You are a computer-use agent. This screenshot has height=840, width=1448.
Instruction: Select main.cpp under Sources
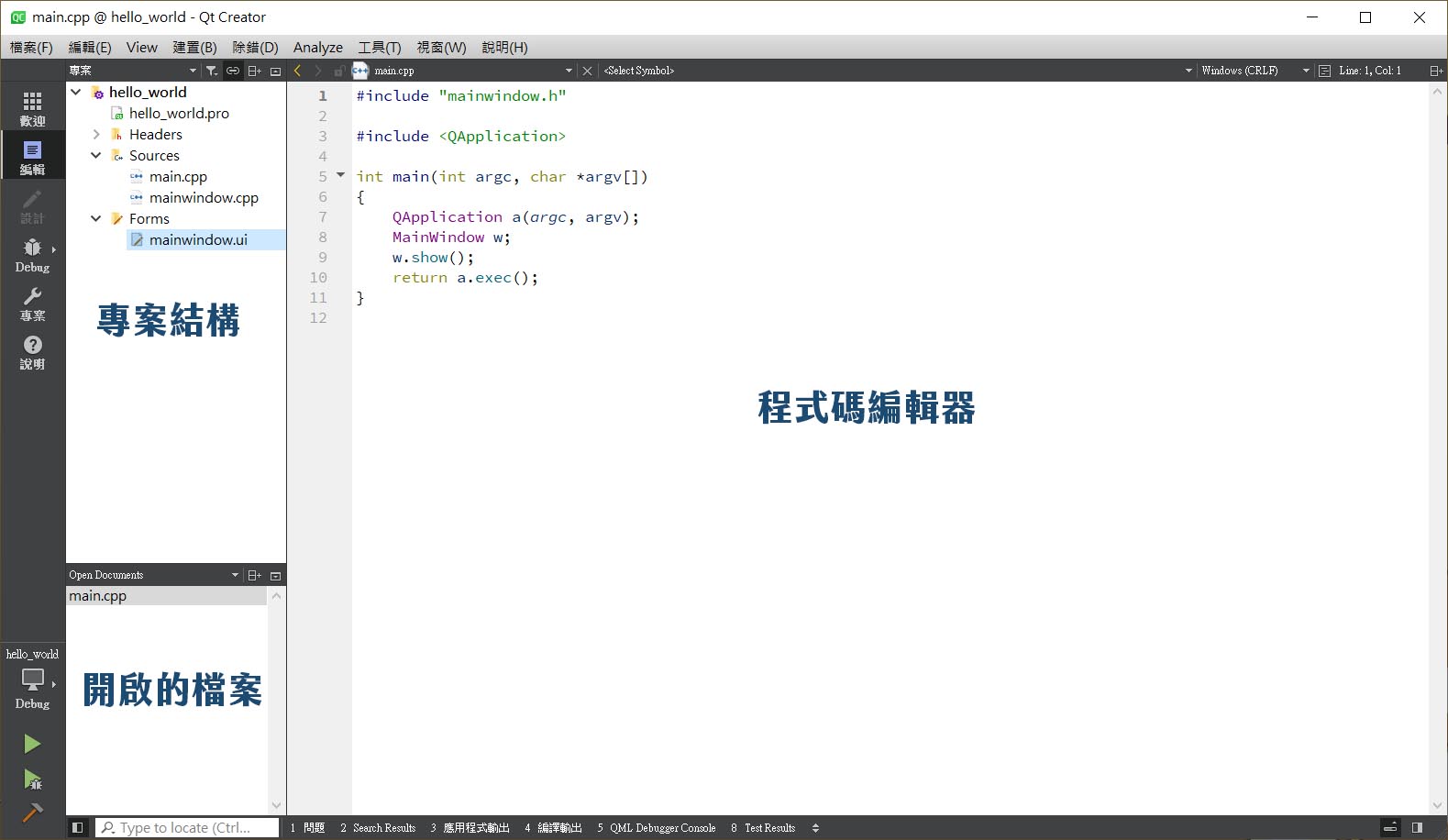coord(178,176)
